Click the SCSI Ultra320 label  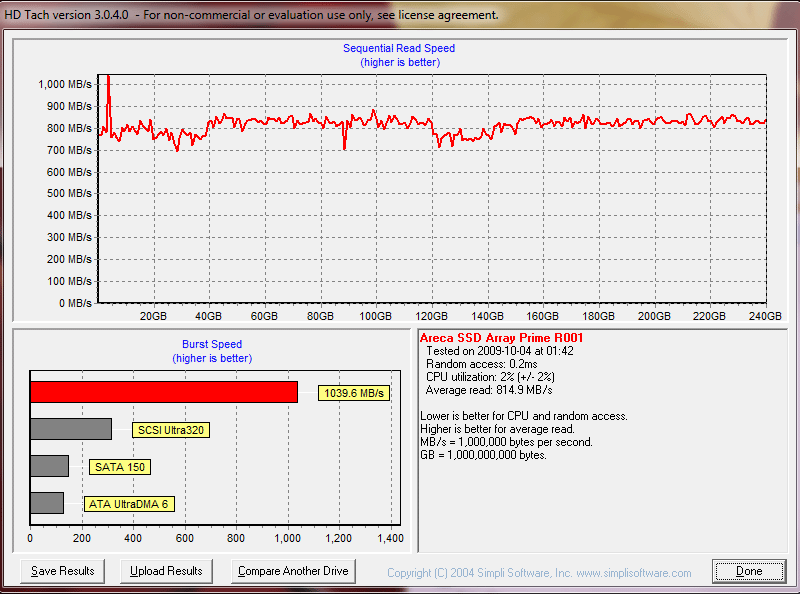click(171, 430)
